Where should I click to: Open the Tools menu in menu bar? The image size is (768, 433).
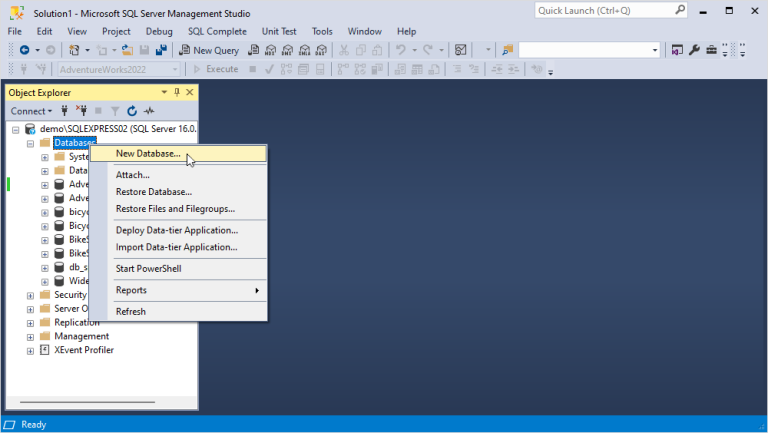click(322, 31)
